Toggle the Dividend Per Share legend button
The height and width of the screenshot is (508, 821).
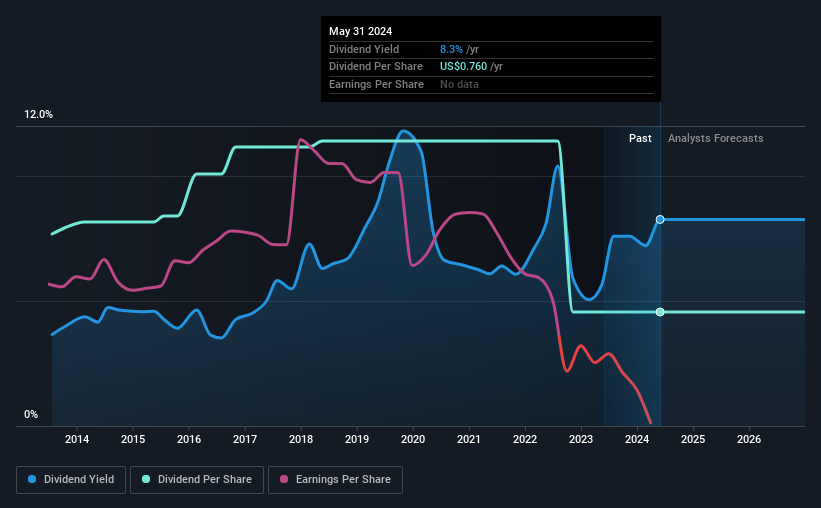click(197, 480)
